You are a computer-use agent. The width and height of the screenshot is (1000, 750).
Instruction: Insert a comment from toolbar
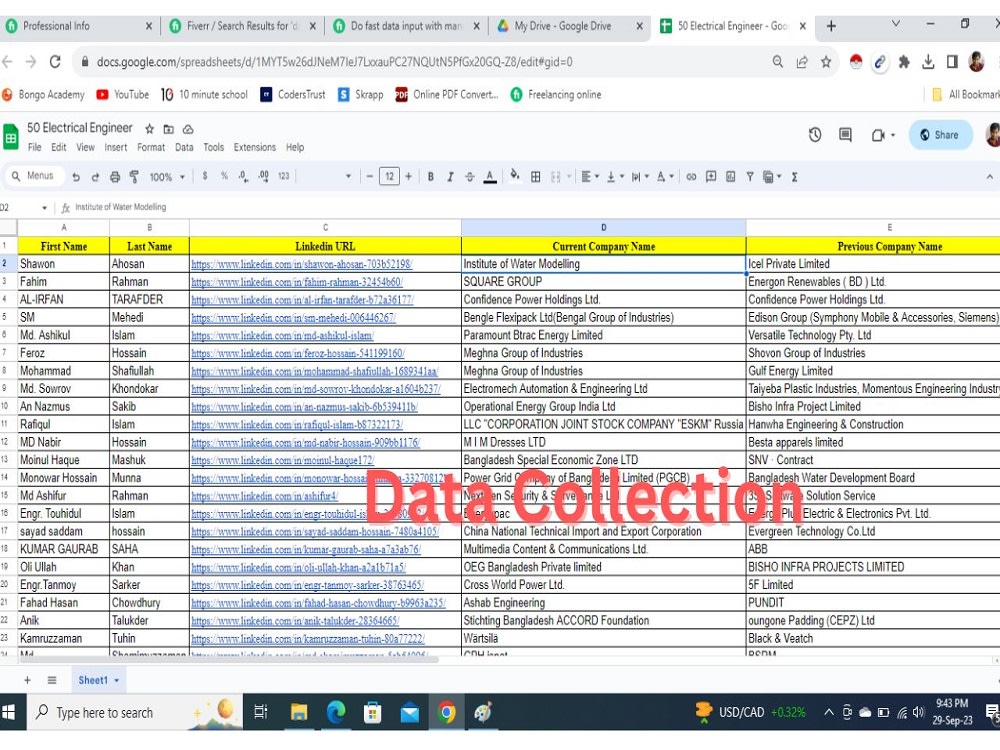710,177
